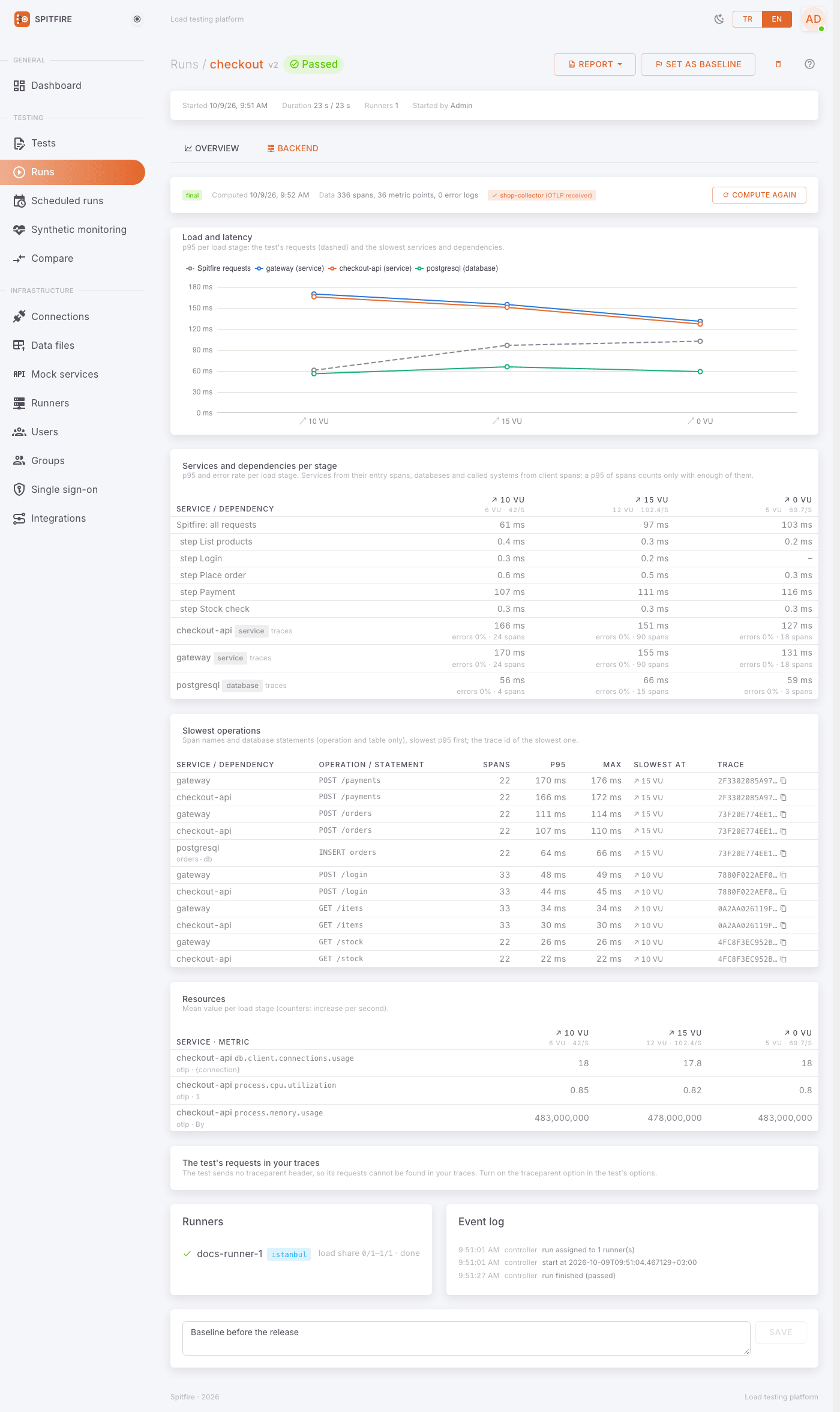Toggle Spitfire requests legend series
Viewport: 840px width, 1412px height.
click(218, 268)
